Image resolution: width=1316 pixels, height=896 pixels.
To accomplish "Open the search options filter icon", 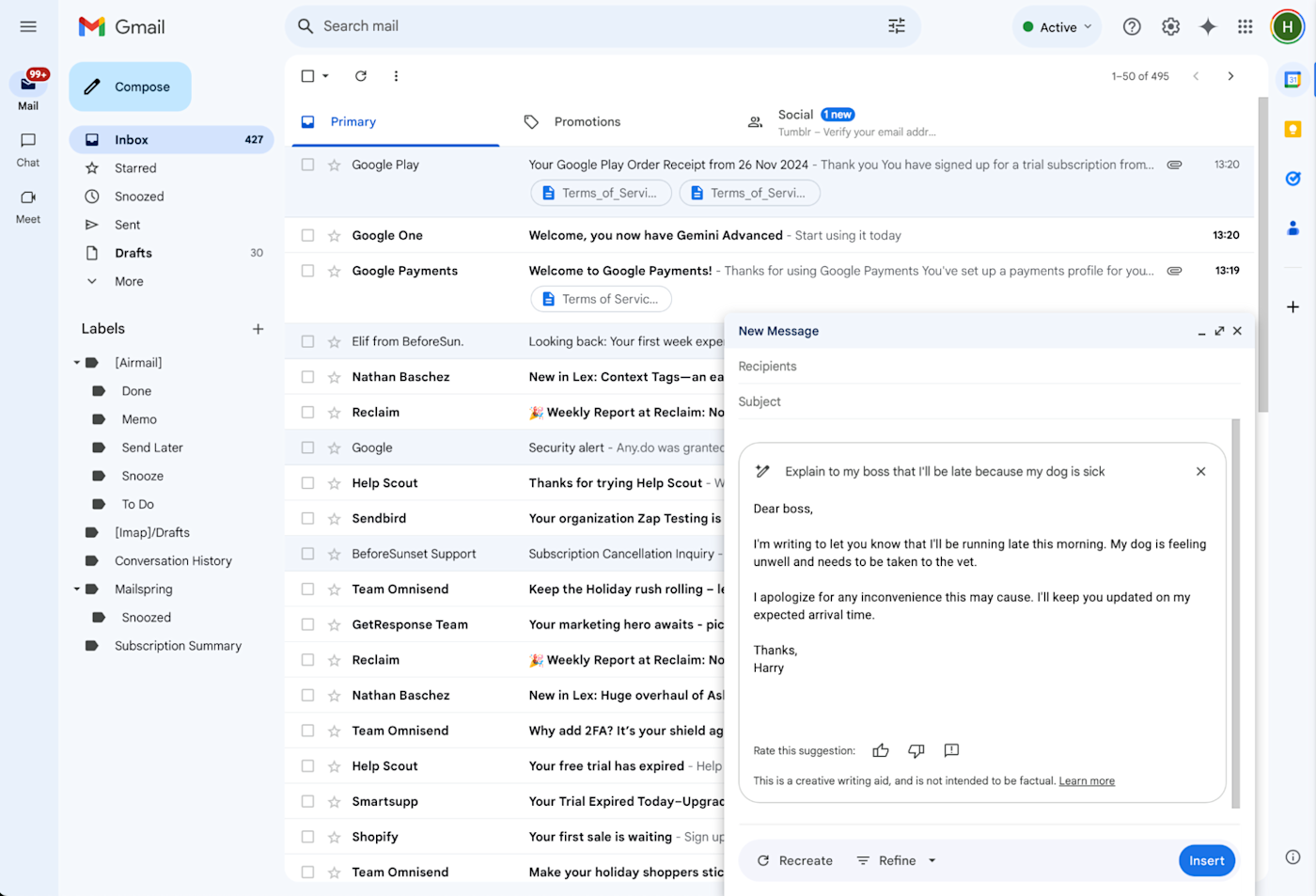I will (897, 26).
